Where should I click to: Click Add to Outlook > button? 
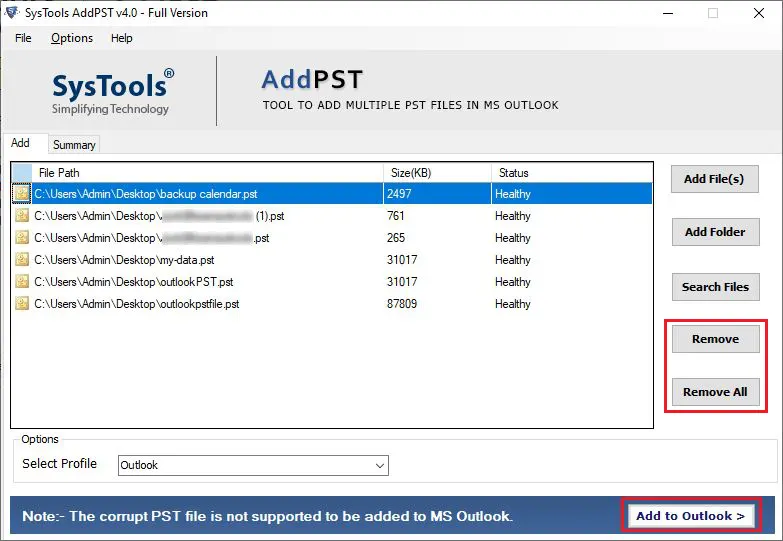point(691,516)
